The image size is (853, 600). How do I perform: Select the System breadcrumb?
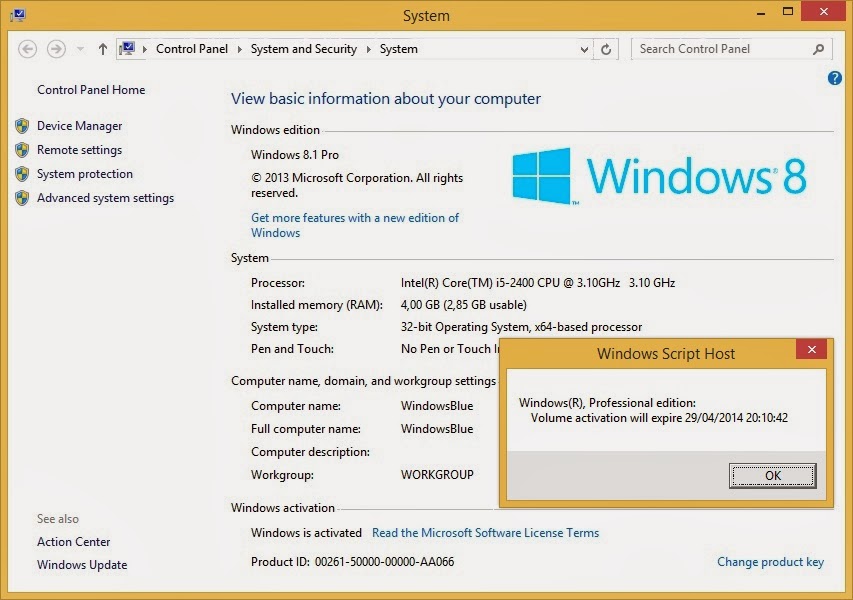click(x=399, y=49)
